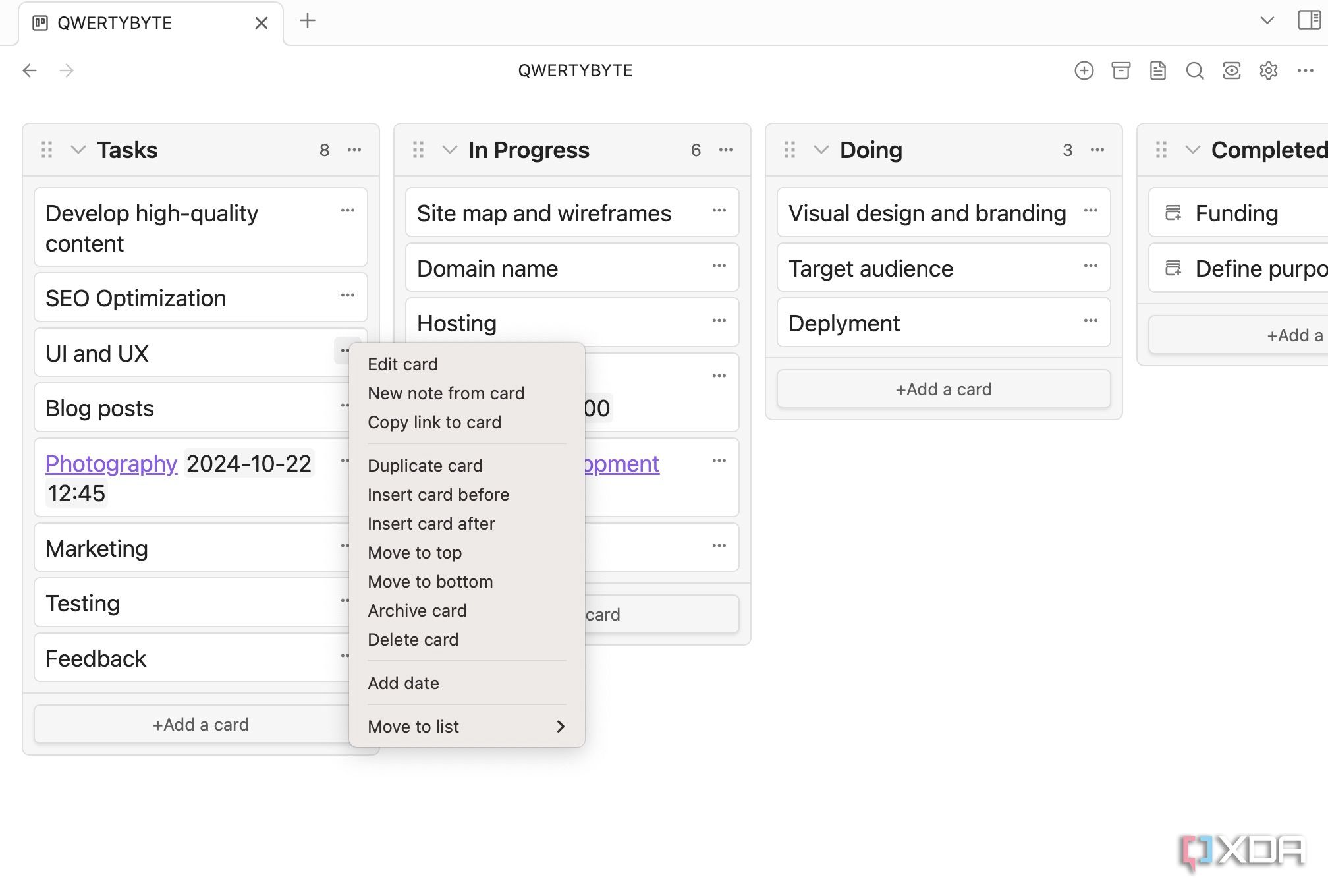Toggle the right sidebar panel icon
Image resolution: width=1328 pixels, height=896 pixels.
pyautogui.click(x=1309, y=20)
